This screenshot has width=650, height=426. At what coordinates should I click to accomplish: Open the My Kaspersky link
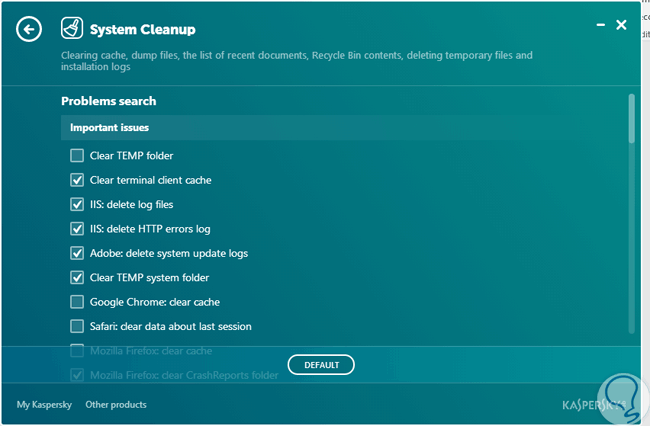pos(44,405)
